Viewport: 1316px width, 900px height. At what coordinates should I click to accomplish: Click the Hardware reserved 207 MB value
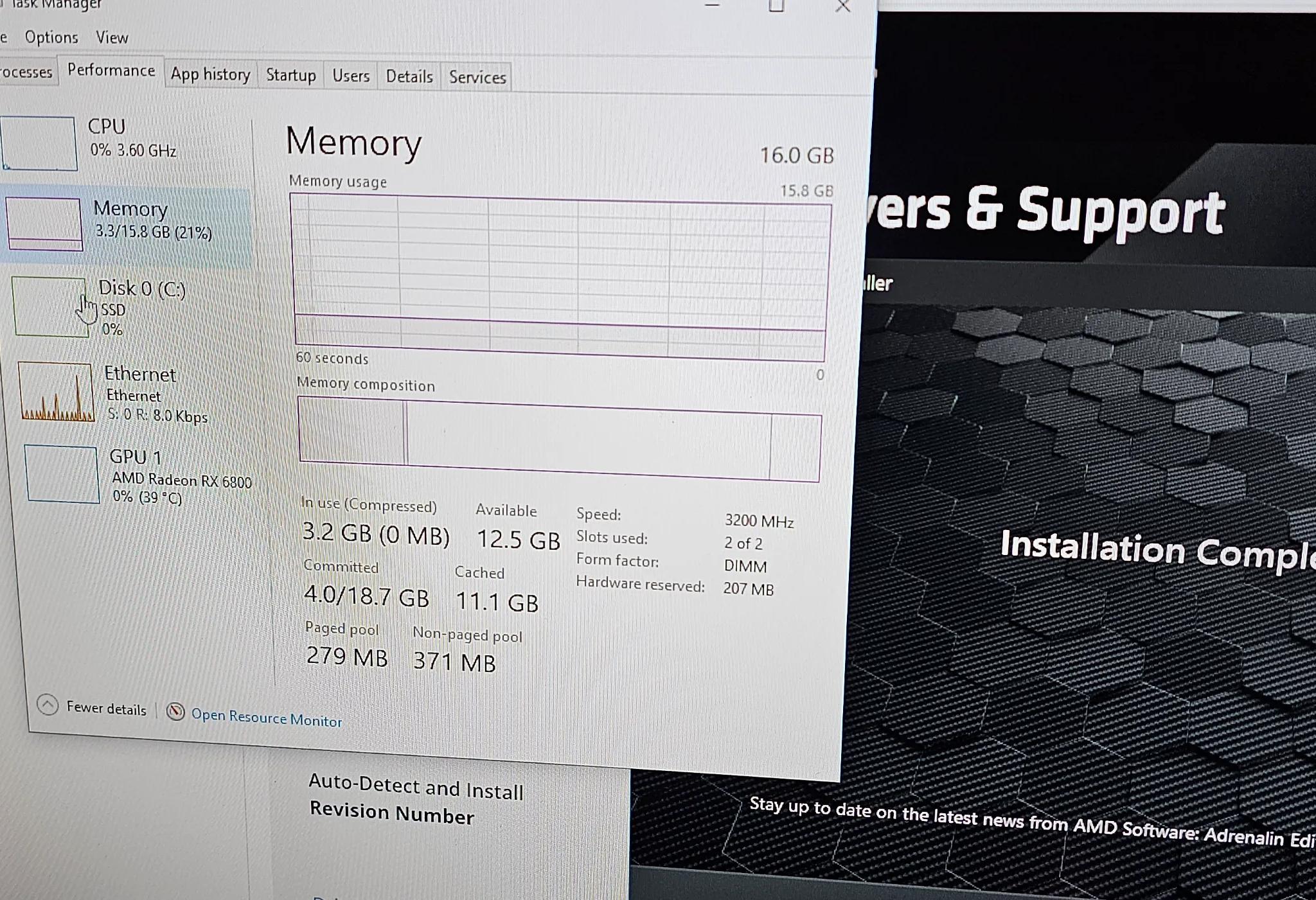click(749, 589)
